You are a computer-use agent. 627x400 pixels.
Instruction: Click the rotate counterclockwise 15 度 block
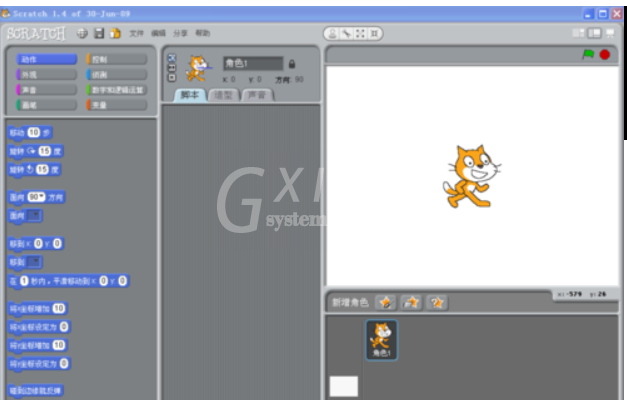point(34,170)
